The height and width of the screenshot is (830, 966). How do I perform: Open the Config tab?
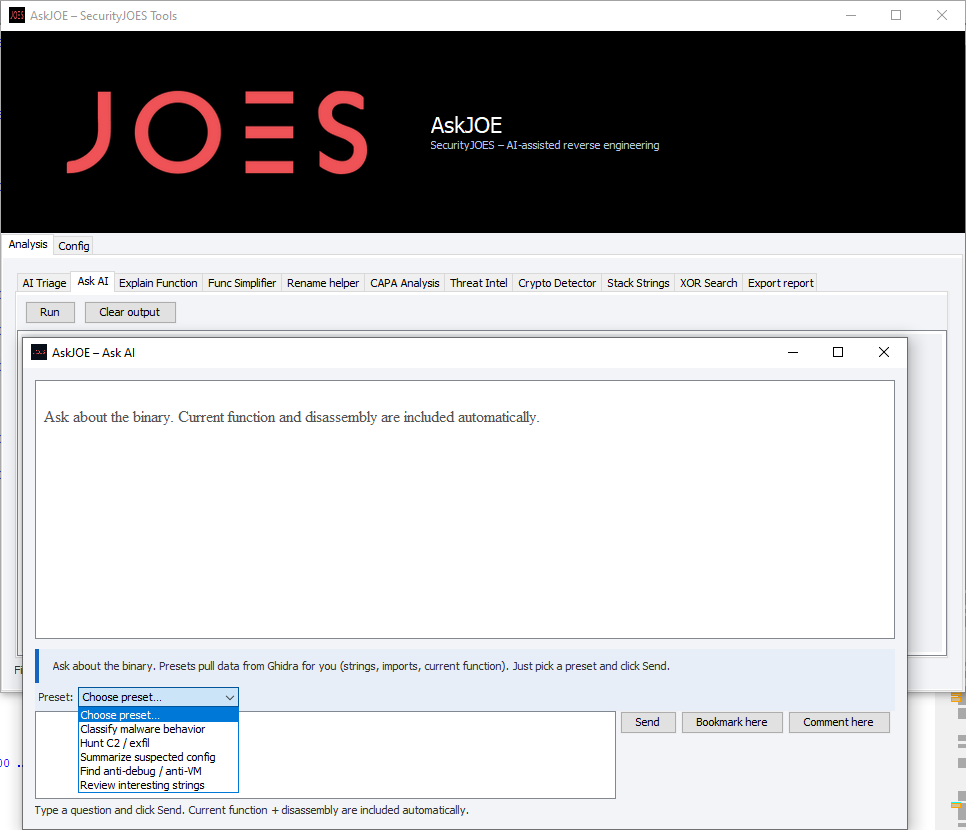[x=74, y=246]
